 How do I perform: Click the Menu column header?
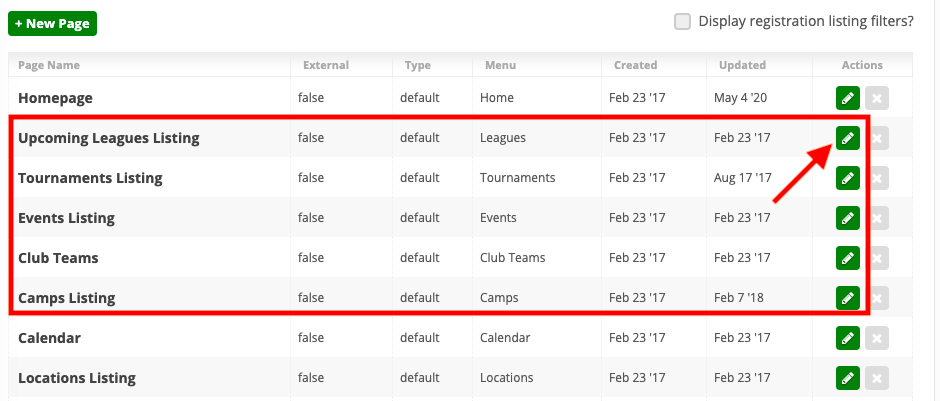tap(501, 65)
